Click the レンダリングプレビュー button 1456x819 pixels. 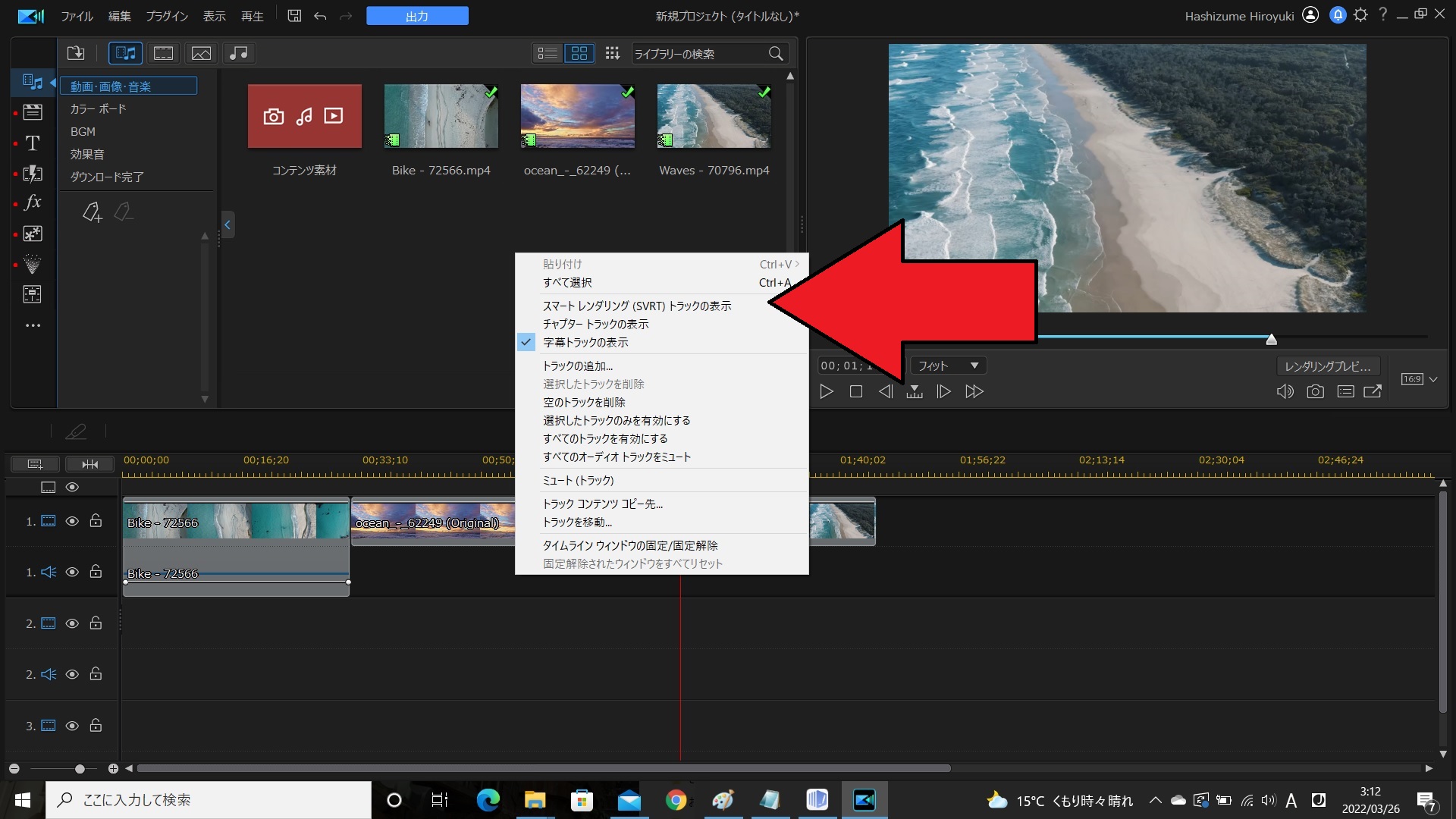point(1328,366)
